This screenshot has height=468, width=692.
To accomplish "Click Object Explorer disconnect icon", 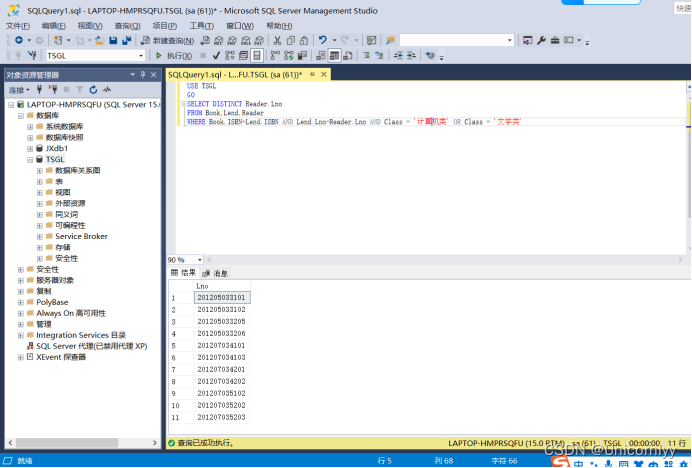I will click(x=53, y=90).
